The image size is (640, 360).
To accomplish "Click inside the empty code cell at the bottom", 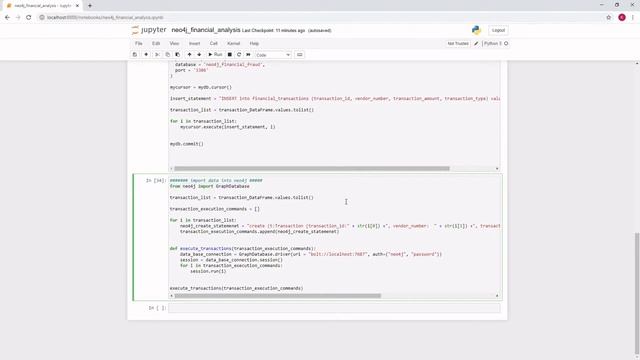I will 334,308.
